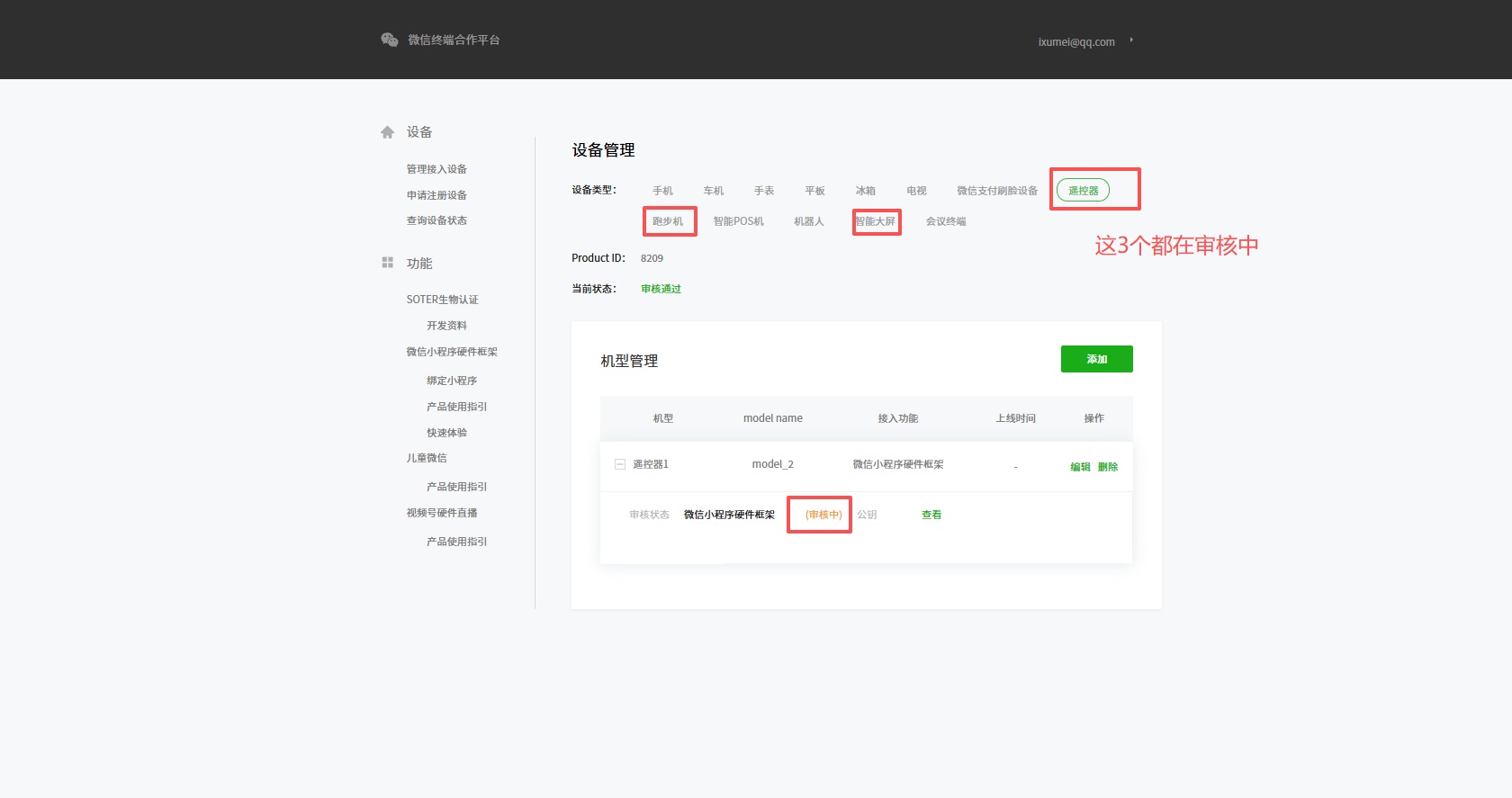Collapse the 遥控器1 row with minus icon

coord(620,464)
